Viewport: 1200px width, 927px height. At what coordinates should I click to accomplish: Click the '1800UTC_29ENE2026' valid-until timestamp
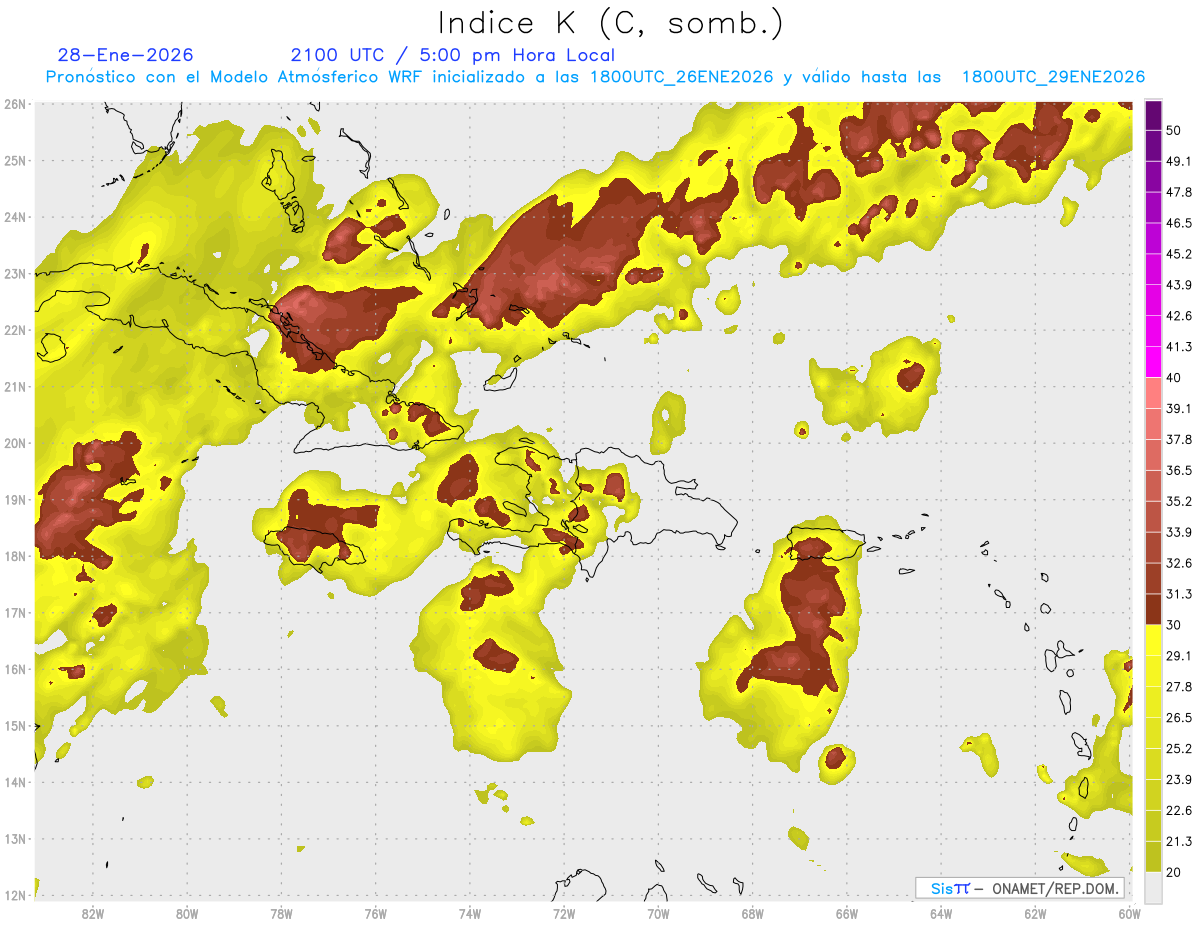[x=1053, y=77]
